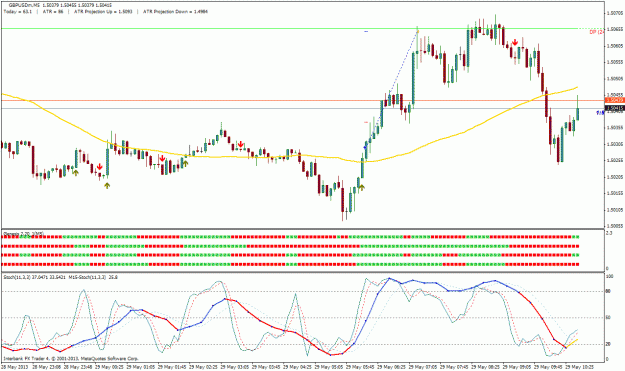
Task: Click the olive buy arrow beneath the rally's first candle
Action: (x=362, y=187)
